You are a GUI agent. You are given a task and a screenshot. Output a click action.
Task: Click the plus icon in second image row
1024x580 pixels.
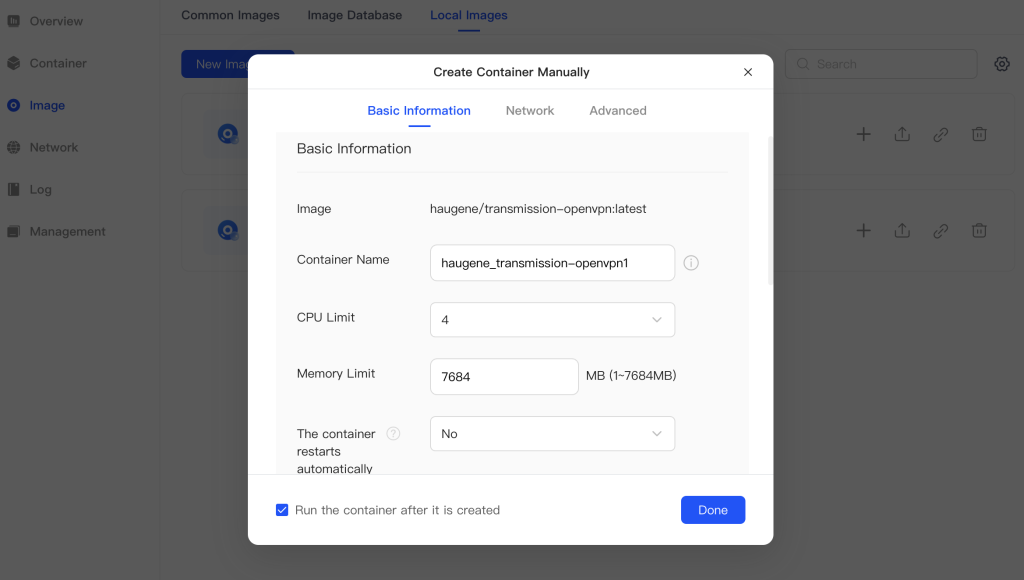[x=863, y=231]
